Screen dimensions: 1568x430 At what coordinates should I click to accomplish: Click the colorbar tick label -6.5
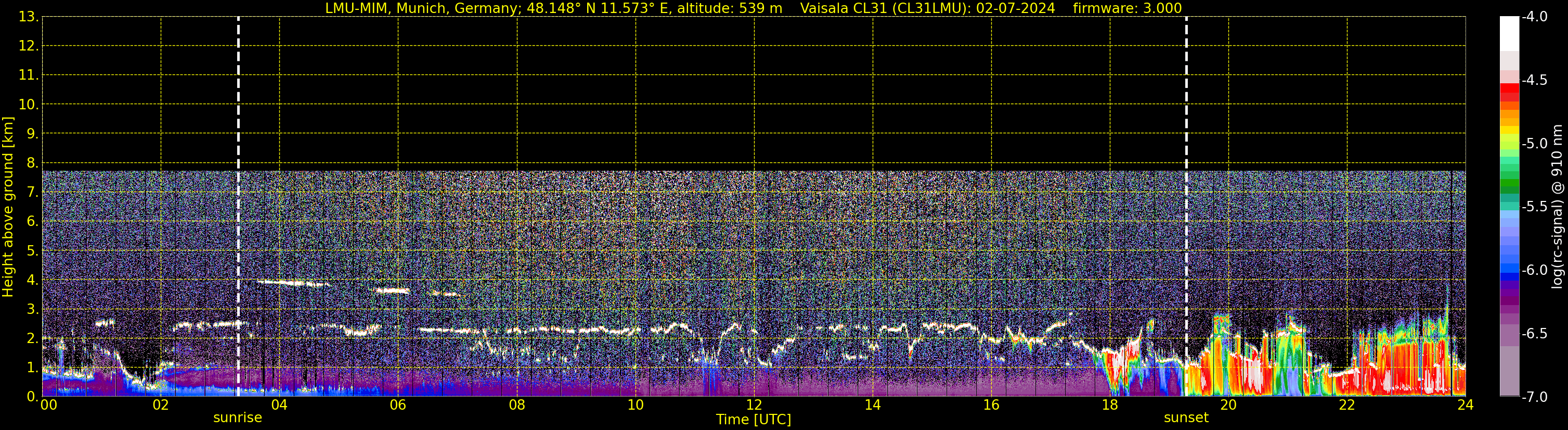click(1535, 334)
